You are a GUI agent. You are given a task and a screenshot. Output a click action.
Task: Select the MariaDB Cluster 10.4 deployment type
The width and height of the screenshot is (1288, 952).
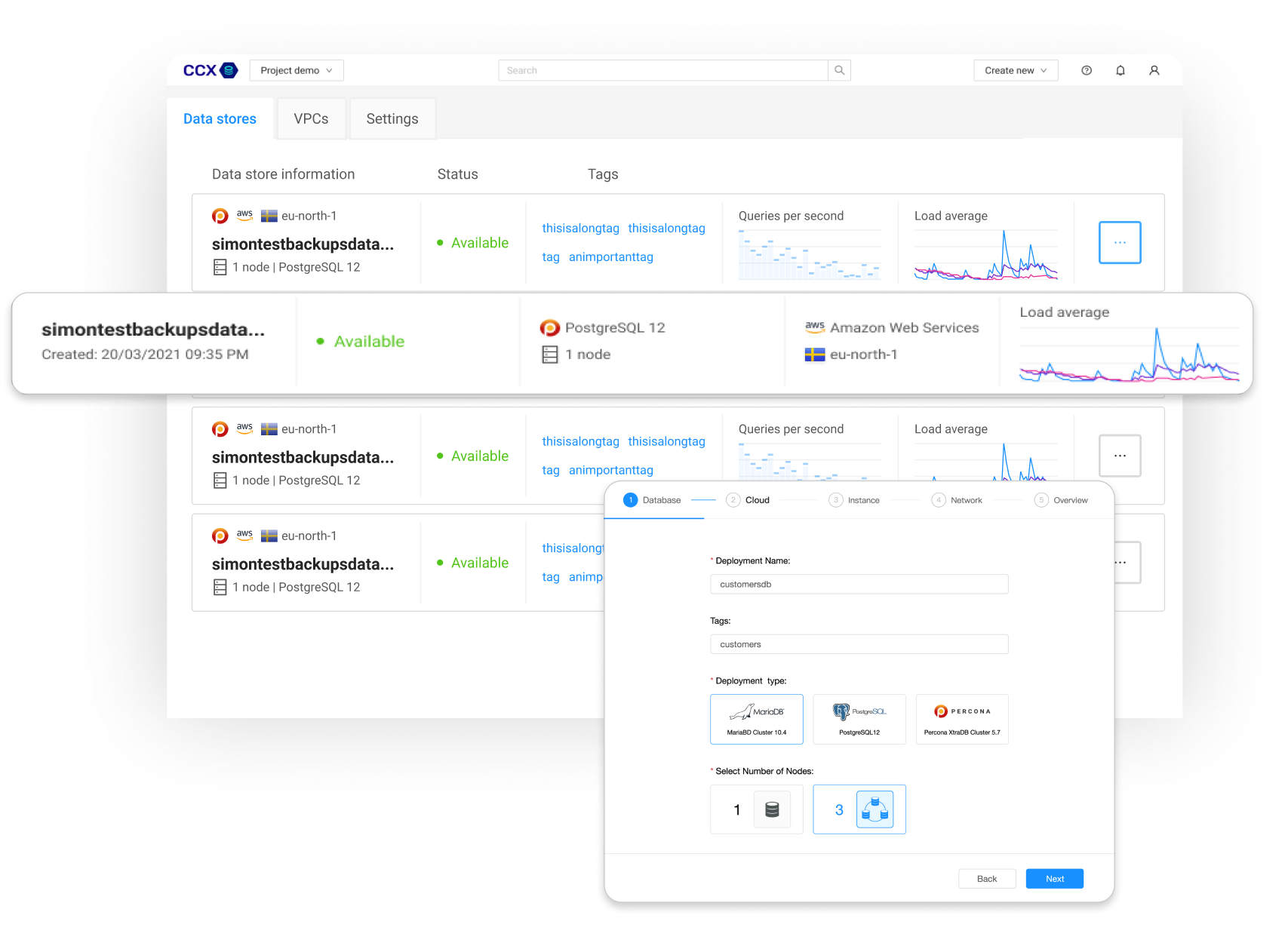click(757, 719)
